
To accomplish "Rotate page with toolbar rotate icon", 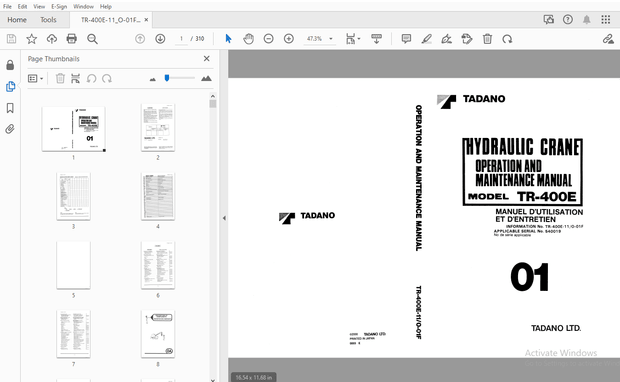I will 507,39.
